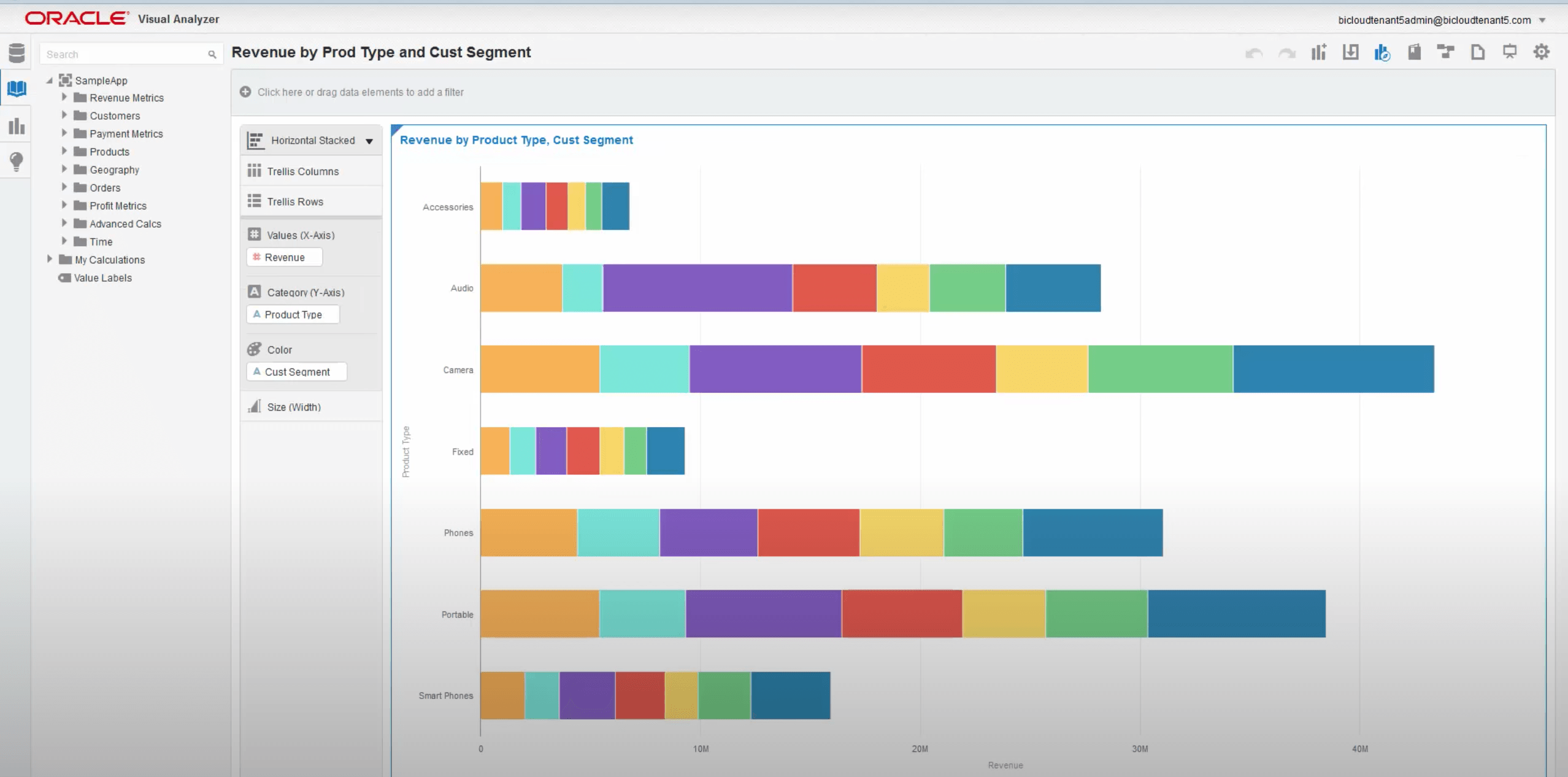1568x777 pixels.
Task: Click the settings gear icon
Action: 1542,52
